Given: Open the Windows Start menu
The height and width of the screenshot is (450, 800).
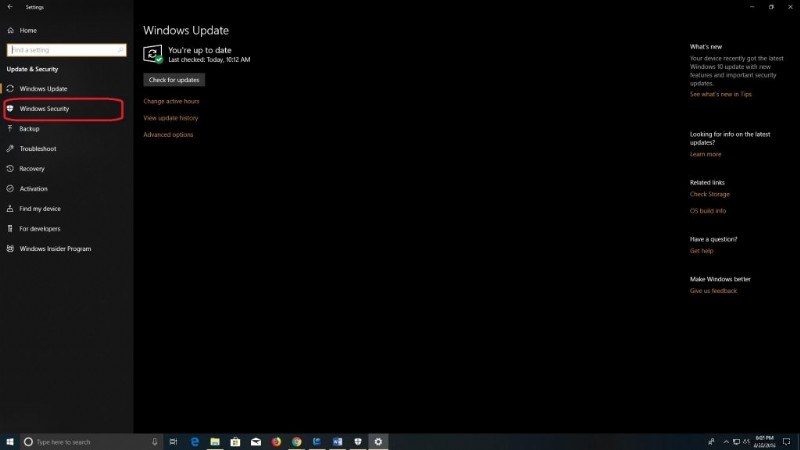Looking at the screenshot, I should (x=10, y=442).
